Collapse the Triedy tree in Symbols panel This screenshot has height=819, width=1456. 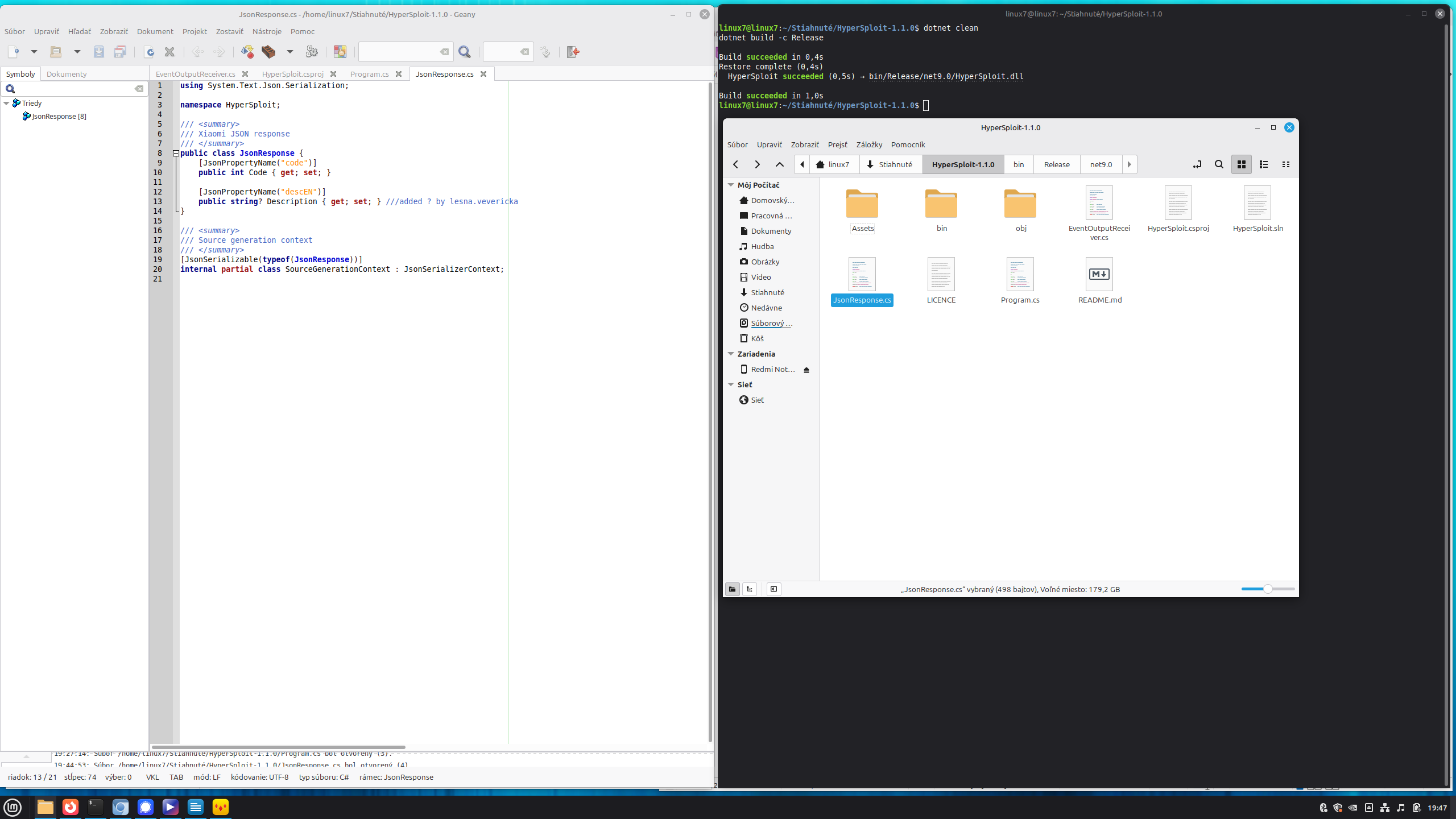pos(6,103)
